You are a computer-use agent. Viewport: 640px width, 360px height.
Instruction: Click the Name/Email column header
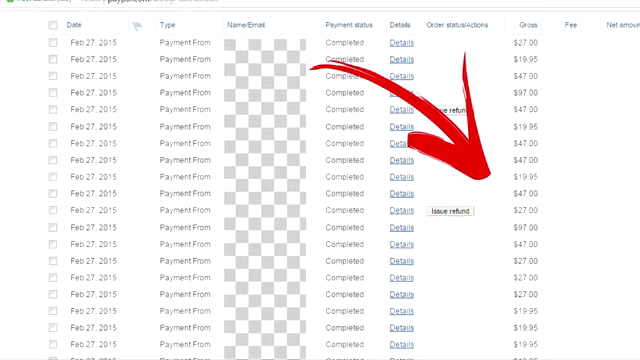click(x=246, y=25)
